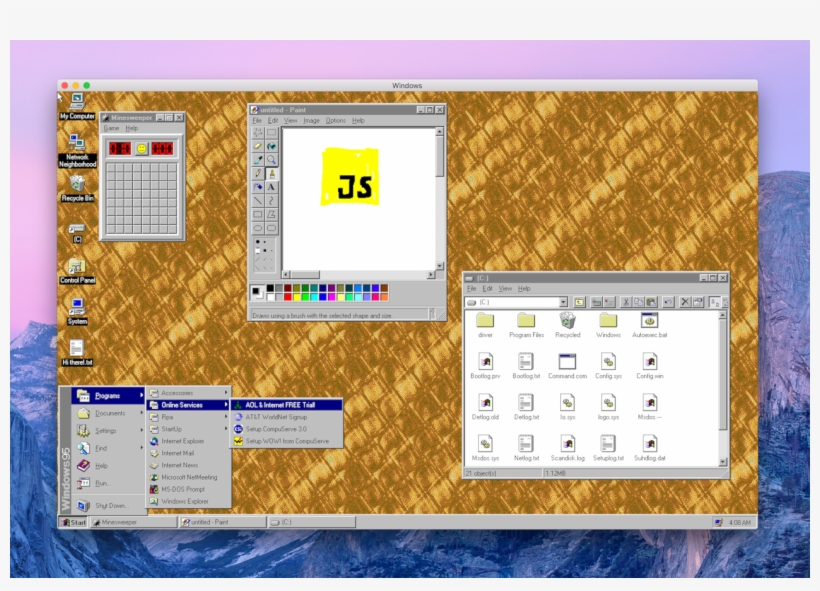This screenshot has width=820, height=591.
Task: Choose Setup CompuServe 3.0 menu entry
Action: pos(287,429)
